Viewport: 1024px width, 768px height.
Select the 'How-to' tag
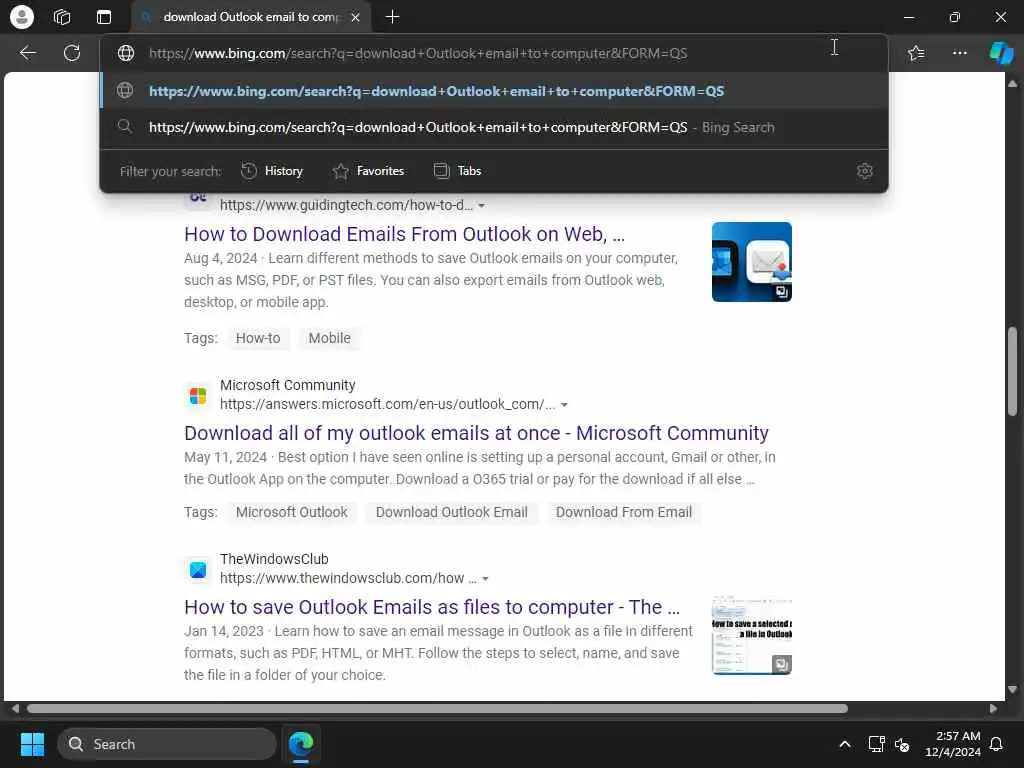coord(258,338)
